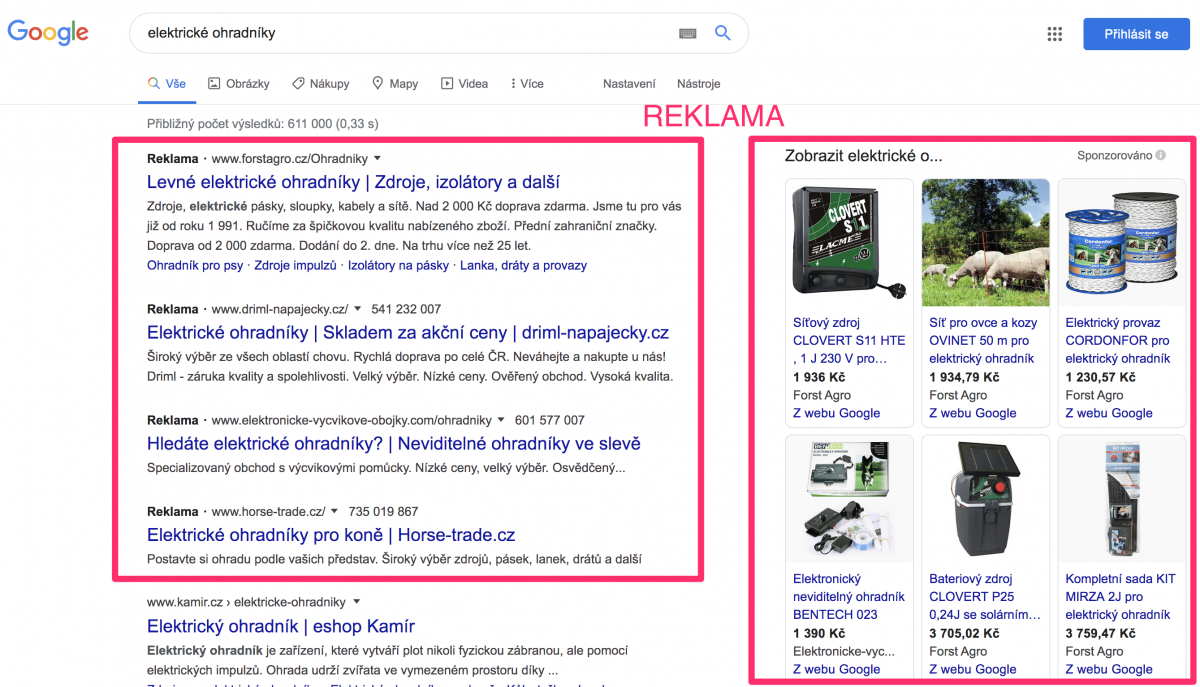1200x687 pixels.
Task: Click the 'Ohradník pro psy' sitelink
Action: [195, 266]
